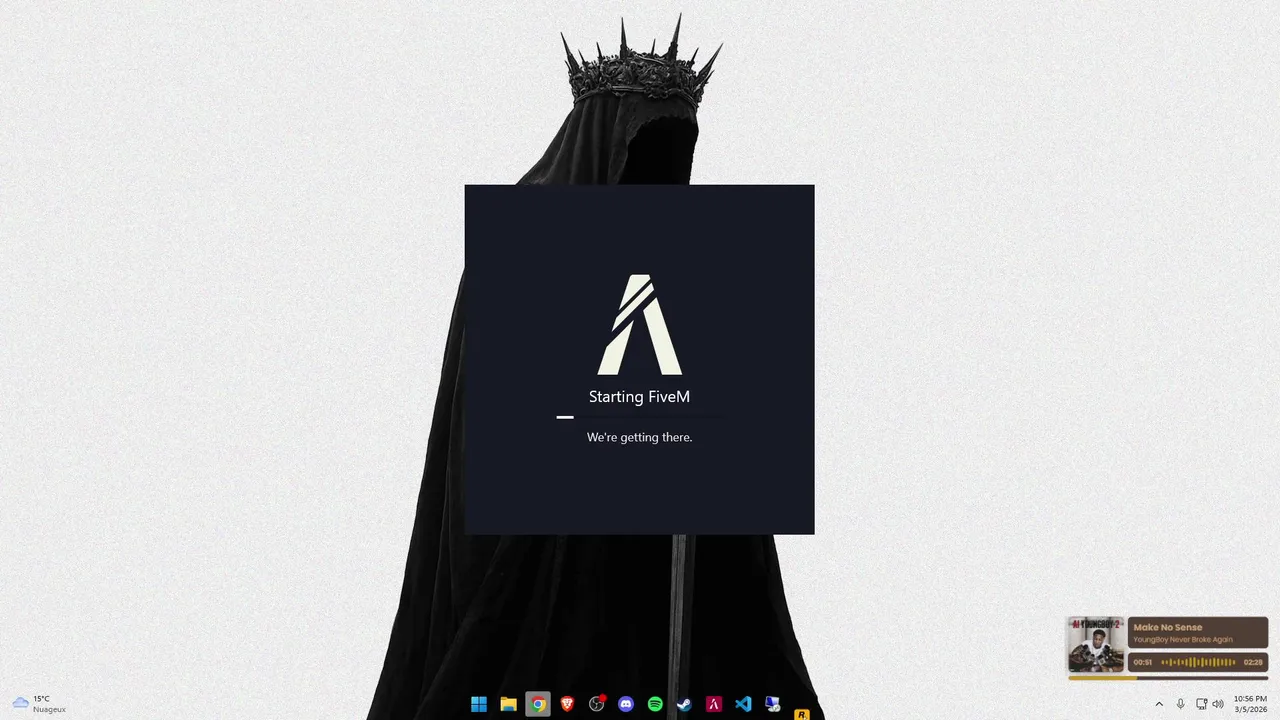Click the 02:28 track duration label
1280x720 pixels.
[1253, 662]
